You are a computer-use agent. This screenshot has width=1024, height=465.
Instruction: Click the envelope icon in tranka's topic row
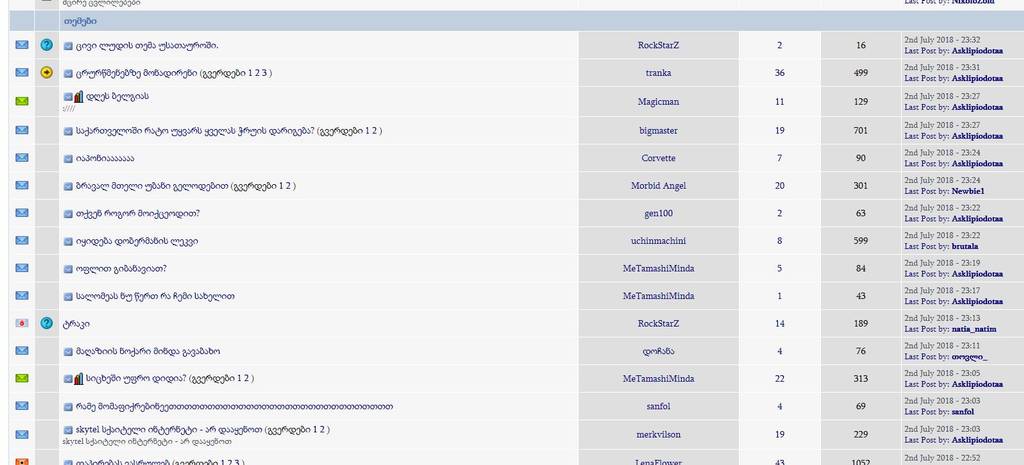(22, 72)
